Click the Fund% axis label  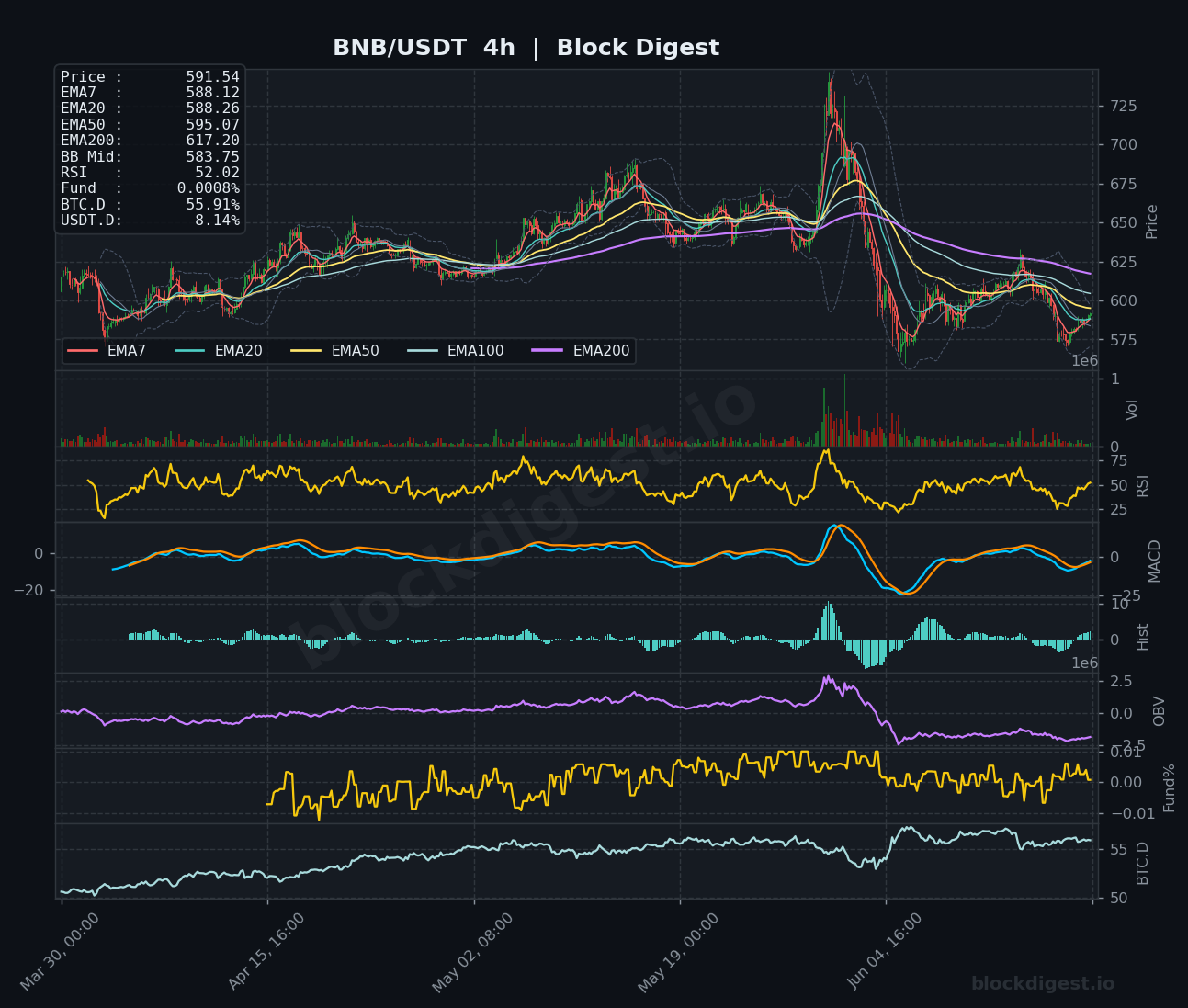(x=1170, y=787)
